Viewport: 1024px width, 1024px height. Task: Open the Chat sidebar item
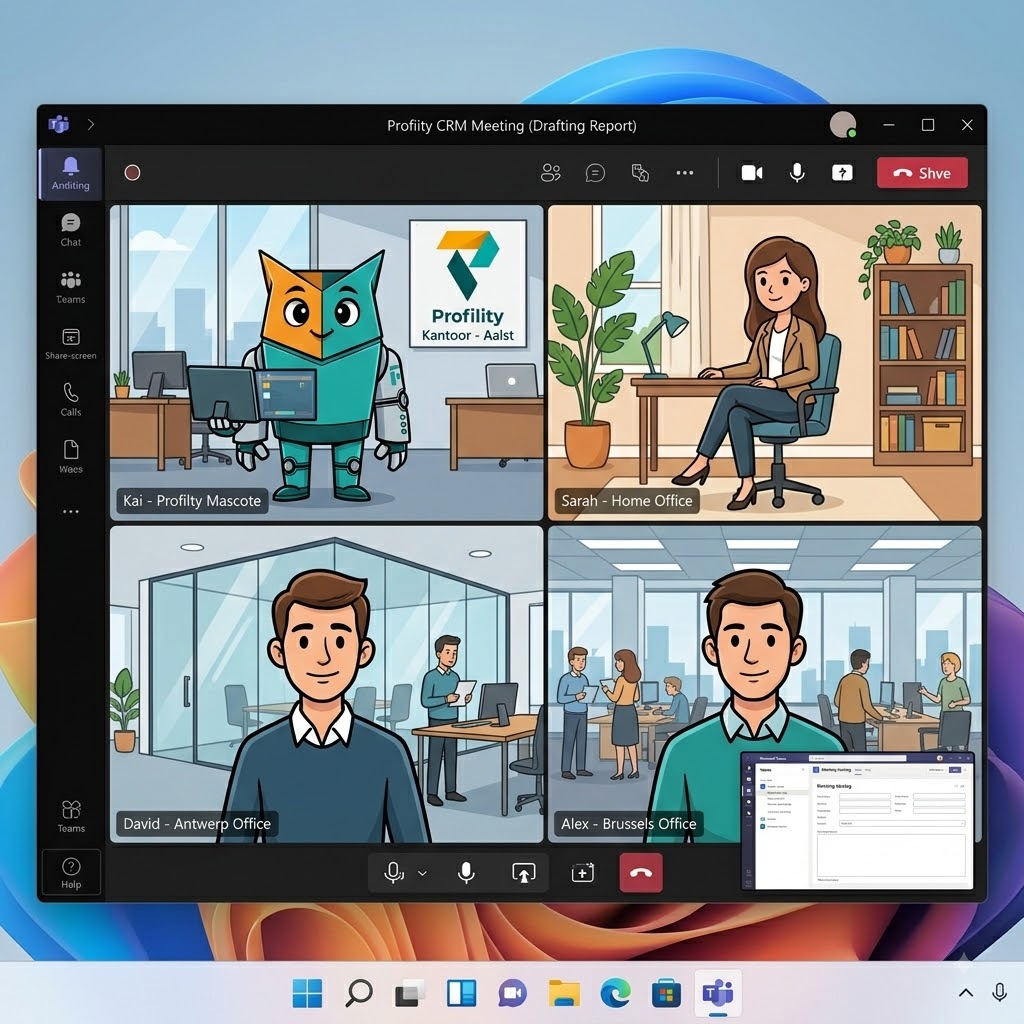pos(71,230)
